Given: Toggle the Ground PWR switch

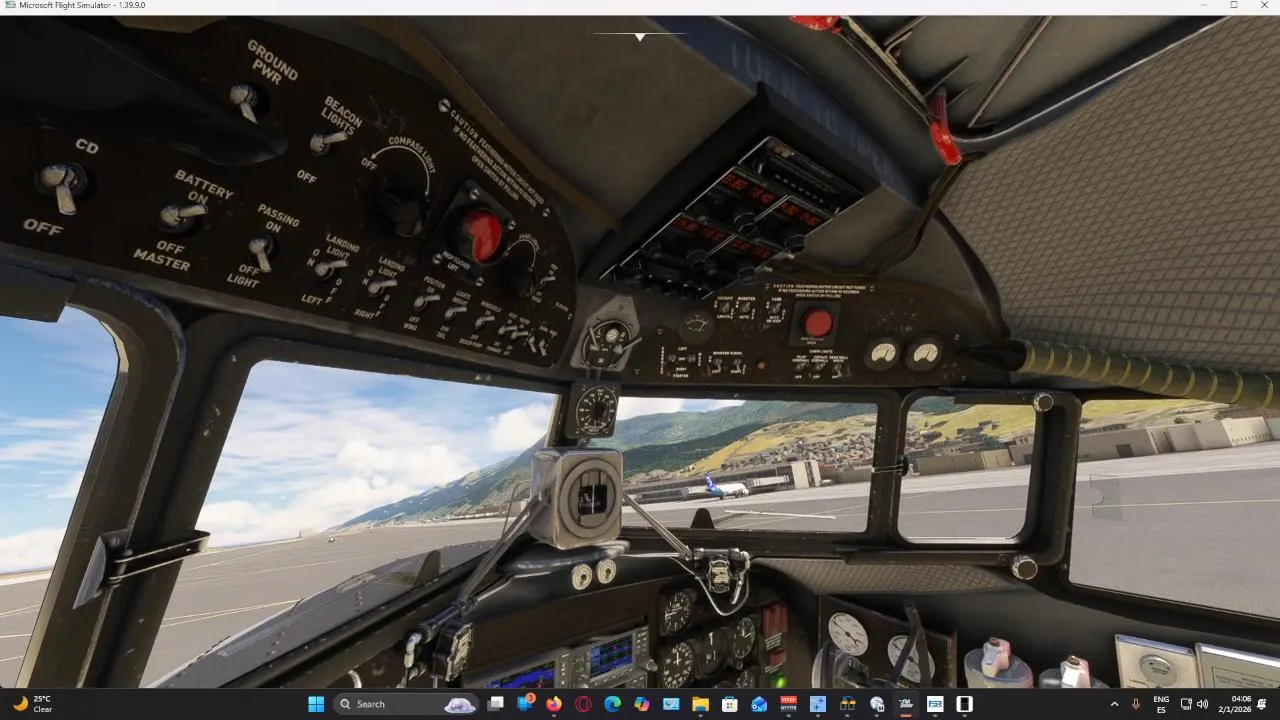Looking at the screenshot, I should [x=244, y=101].
